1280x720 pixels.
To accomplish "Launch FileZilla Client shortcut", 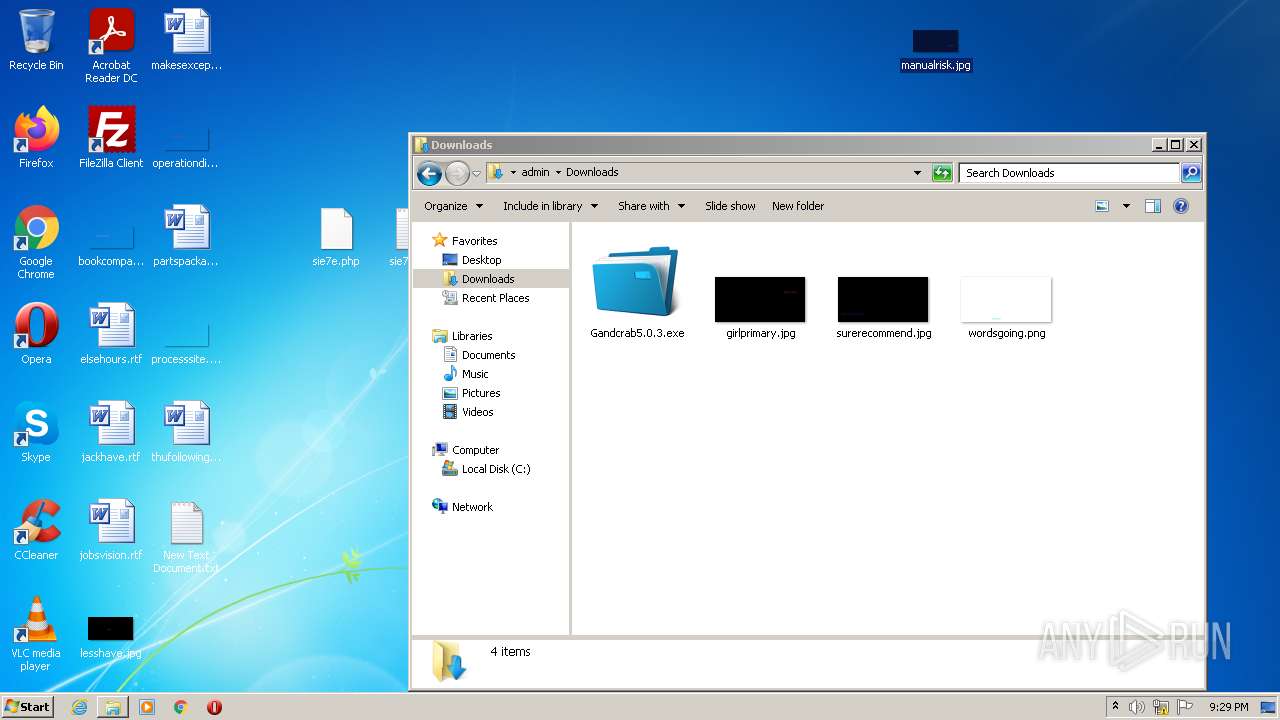I will pyautogui.click(x=111, y=138).
